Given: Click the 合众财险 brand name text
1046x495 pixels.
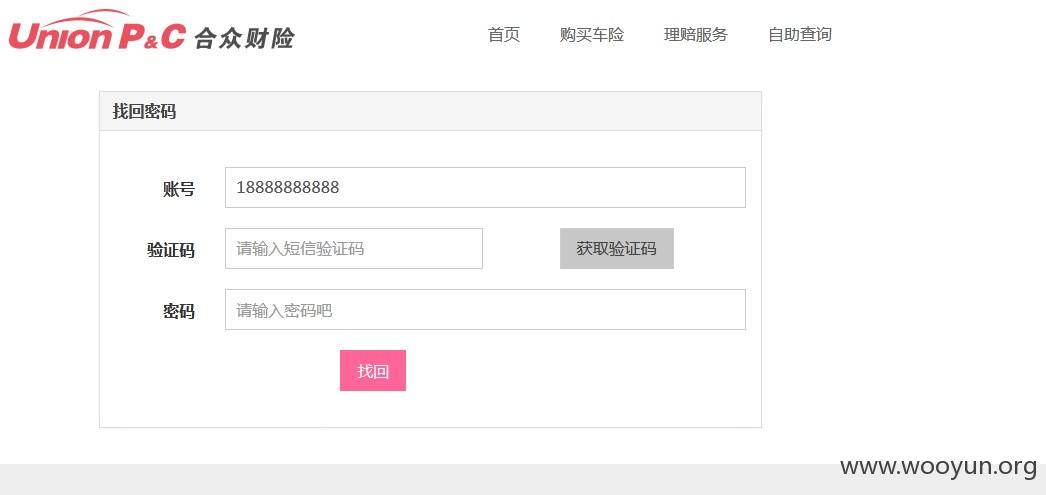Looking at the screenshot, I should click(x=244, y=38).
